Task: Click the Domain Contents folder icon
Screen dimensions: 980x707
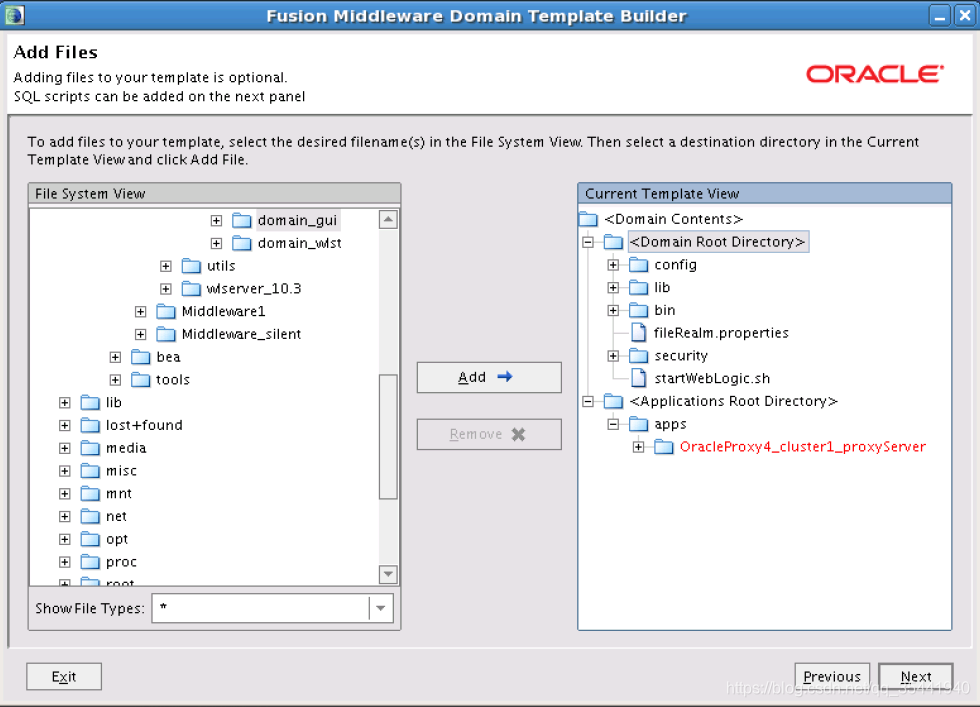Action: point(588,219)
